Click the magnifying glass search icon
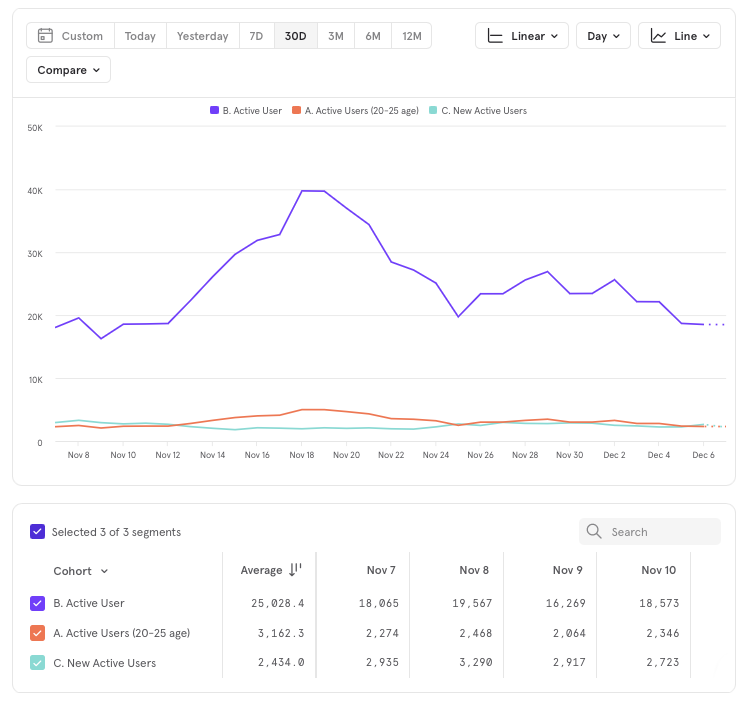This screenshot has width=749, height=705. pos(594,531)
